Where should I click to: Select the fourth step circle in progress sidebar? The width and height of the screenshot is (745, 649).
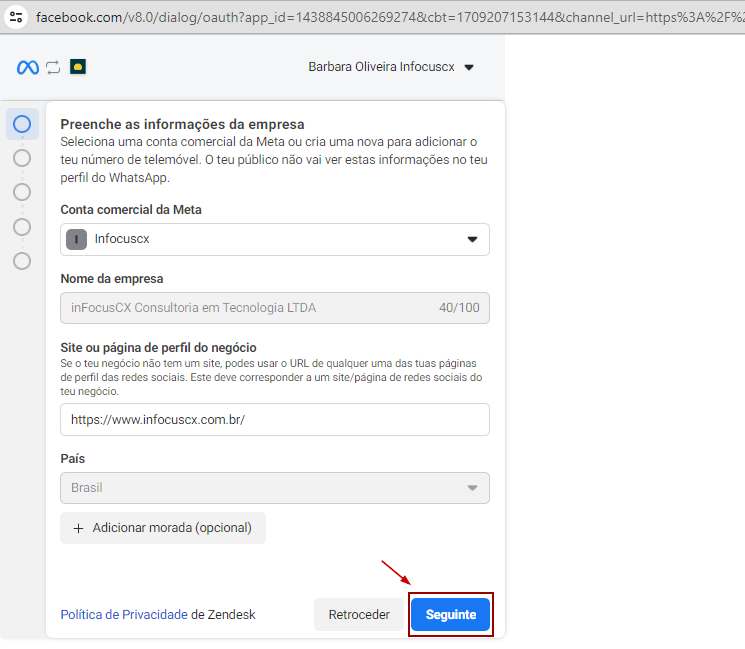pyautogui.click(x=22, y=227)
